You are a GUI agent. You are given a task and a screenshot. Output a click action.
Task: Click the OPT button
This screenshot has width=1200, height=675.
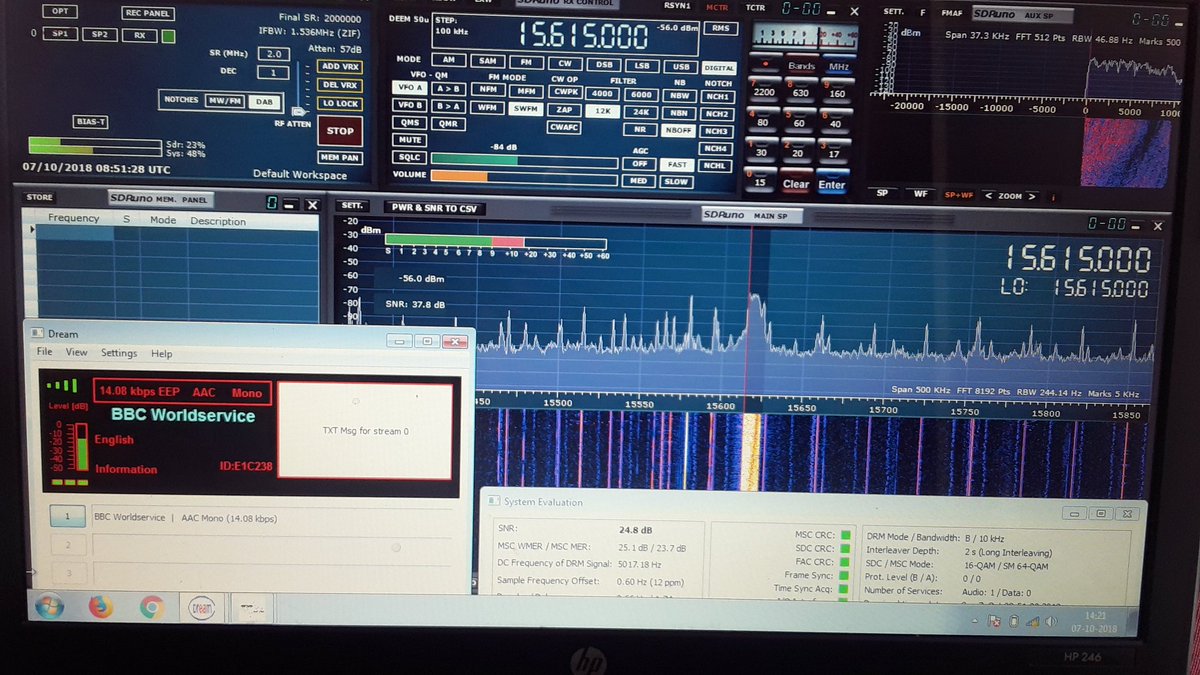62,12
